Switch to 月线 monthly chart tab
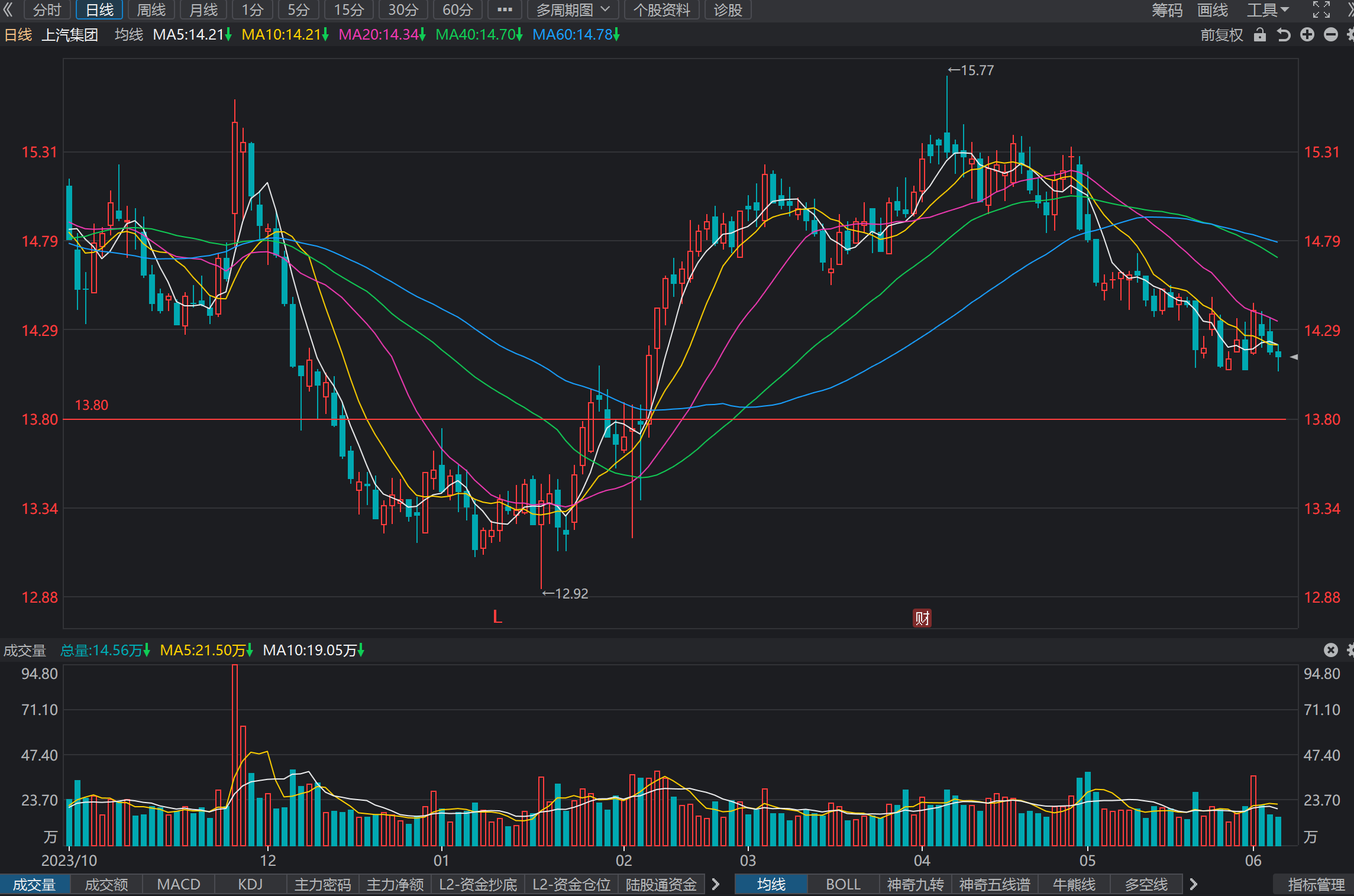 (203, 9)
